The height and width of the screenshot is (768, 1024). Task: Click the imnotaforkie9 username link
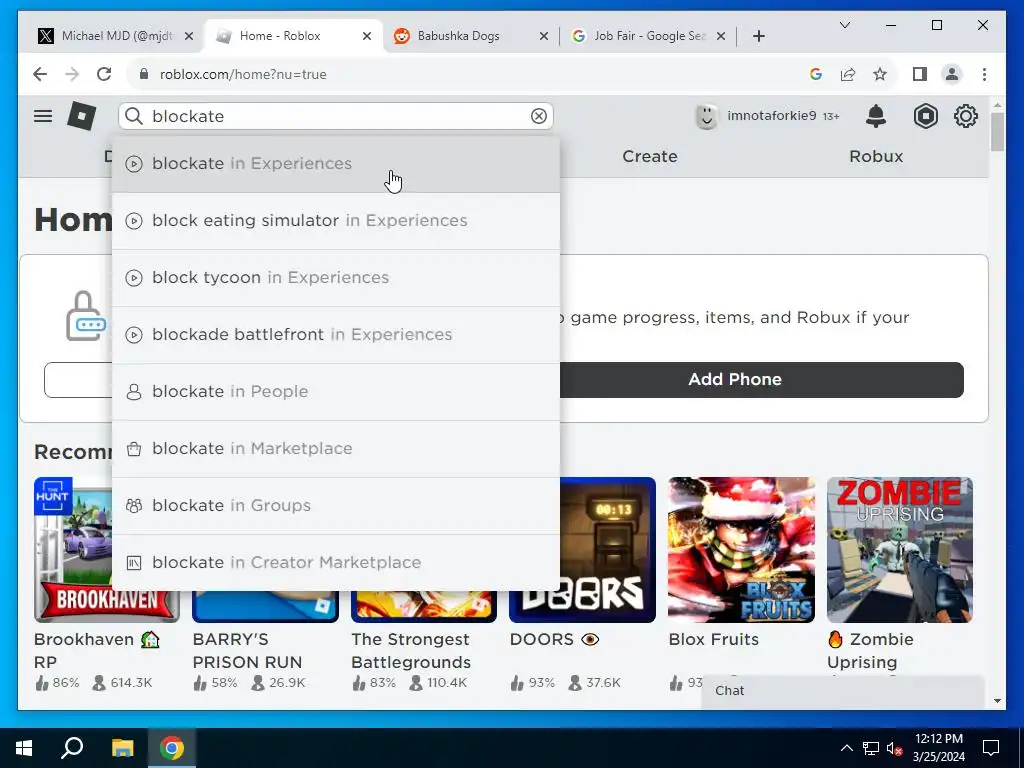point(771,116)
